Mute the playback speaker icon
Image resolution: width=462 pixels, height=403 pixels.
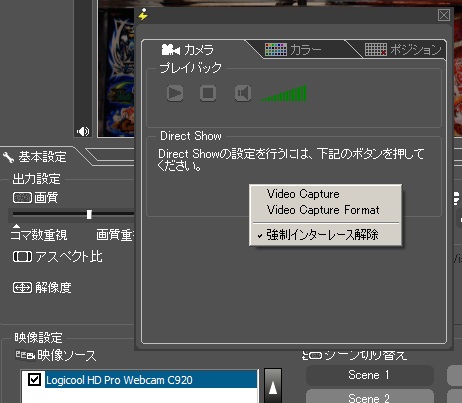(x=243, y=93)
